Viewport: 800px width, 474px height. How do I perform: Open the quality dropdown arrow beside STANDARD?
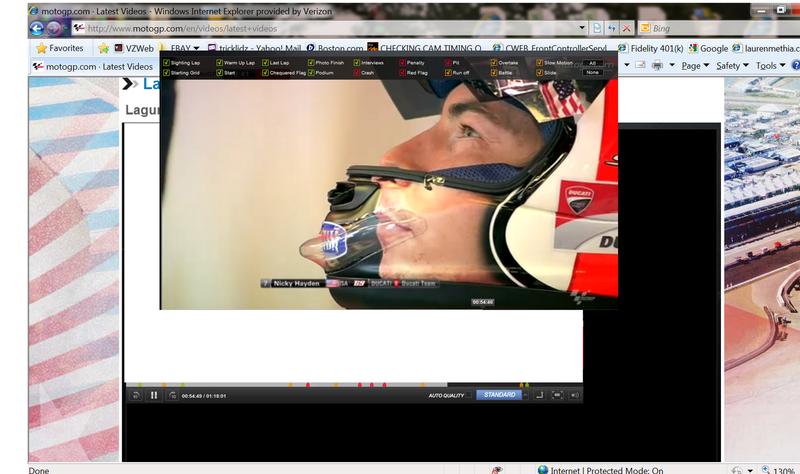tap(526, 395)
